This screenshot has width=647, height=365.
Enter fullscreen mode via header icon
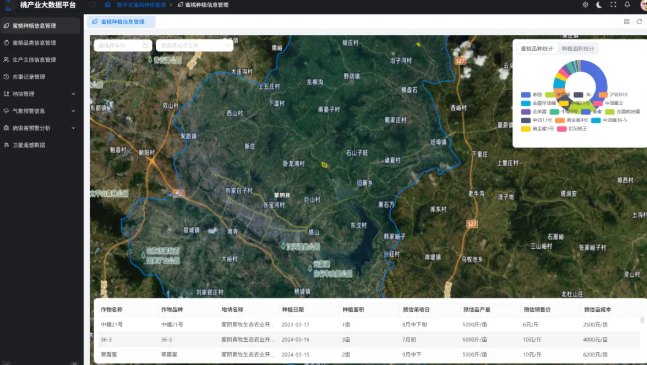pyautogui.click(x=613, y=5)
